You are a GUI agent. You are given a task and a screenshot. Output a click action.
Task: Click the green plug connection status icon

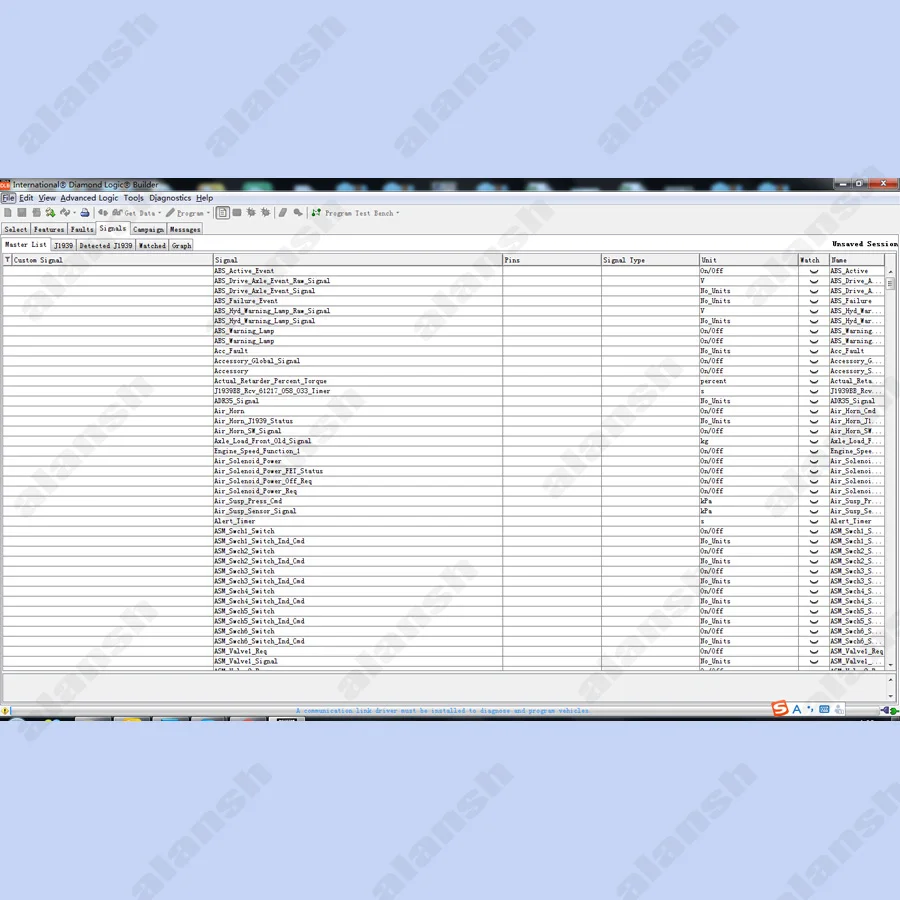click(x=894, y=711)
